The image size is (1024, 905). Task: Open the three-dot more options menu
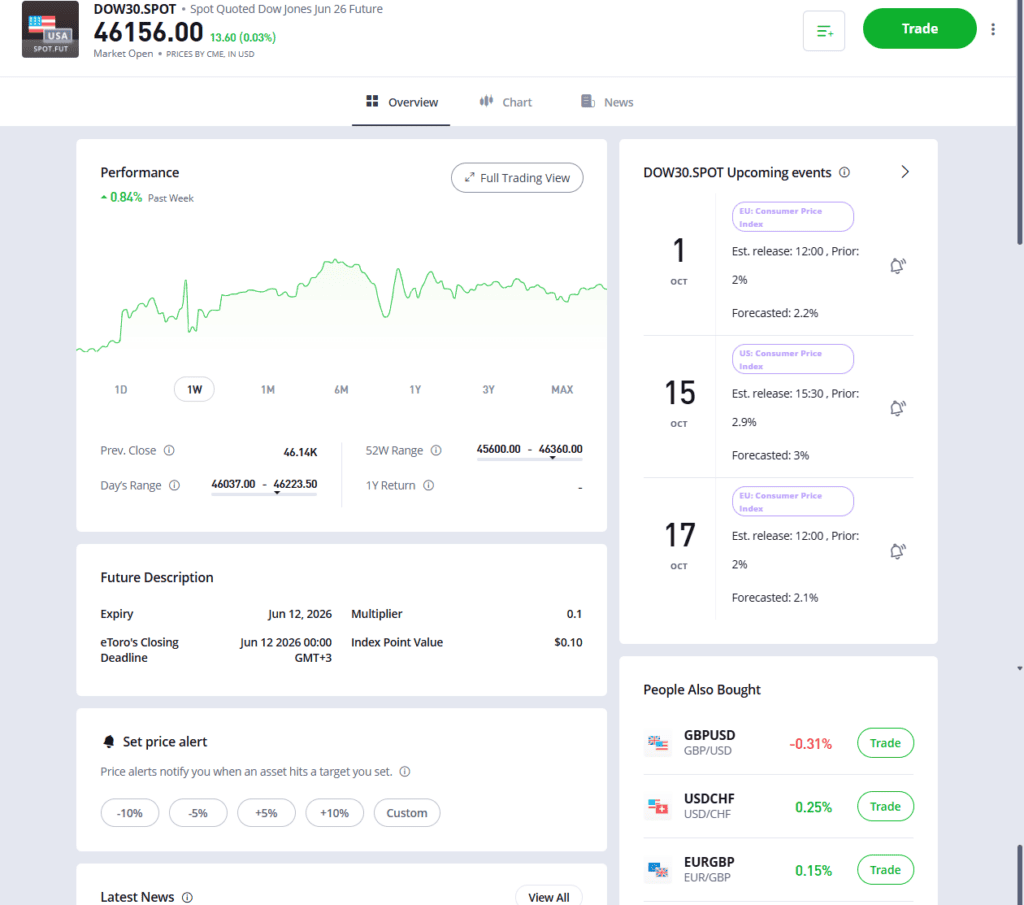tap(992, 29)
